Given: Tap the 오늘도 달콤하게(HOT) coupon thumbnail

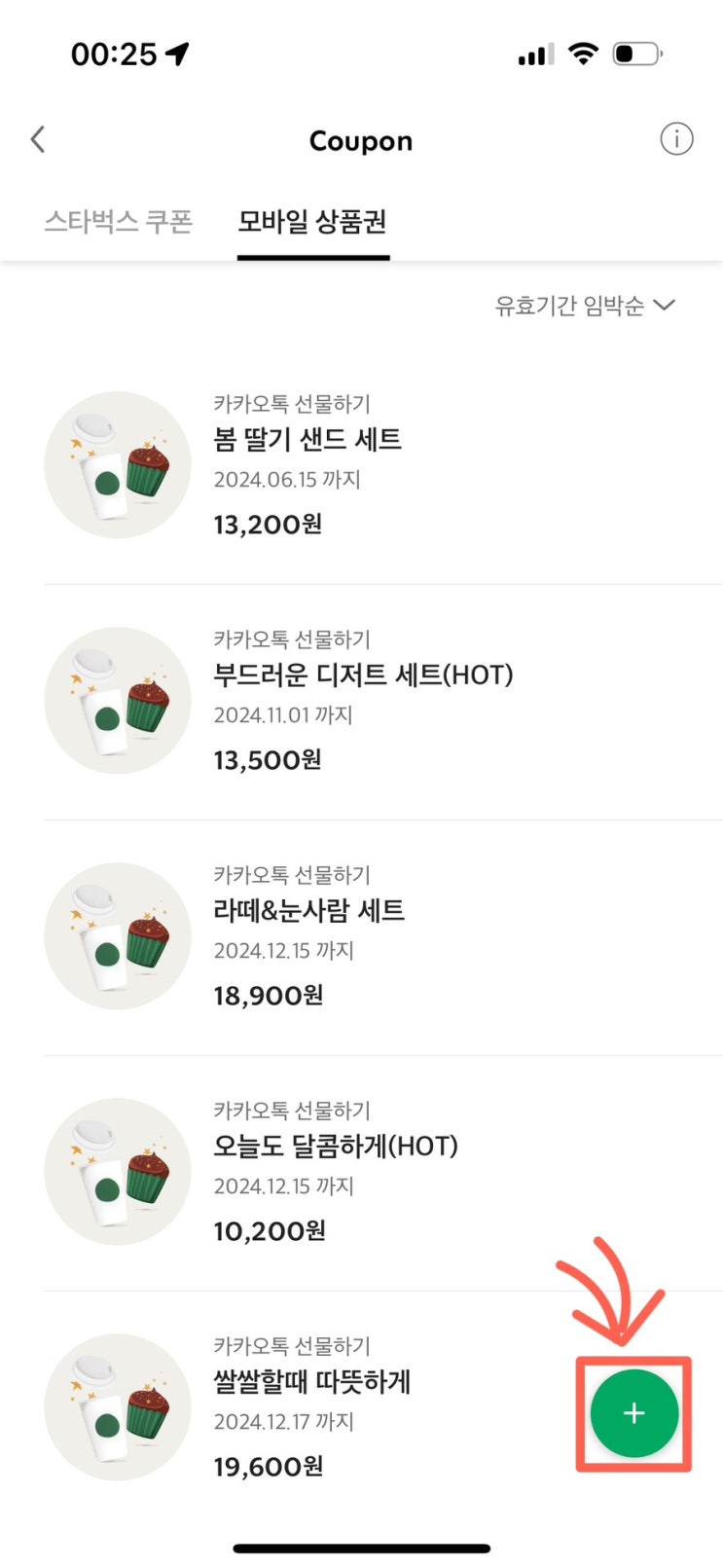Looking at the screenshot, I should (x=118, y=1172).
